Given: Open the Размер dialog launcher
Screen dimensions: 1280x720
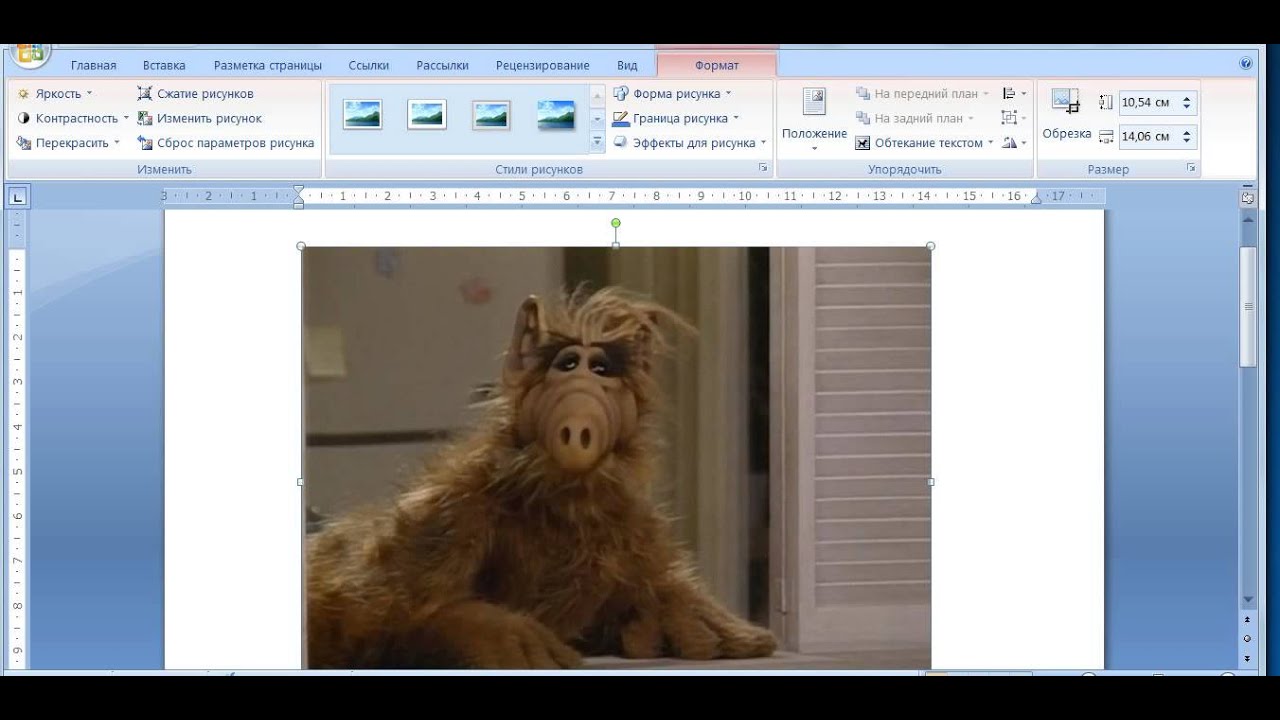Looking at the screenshot, I should tap(1191, 169).
